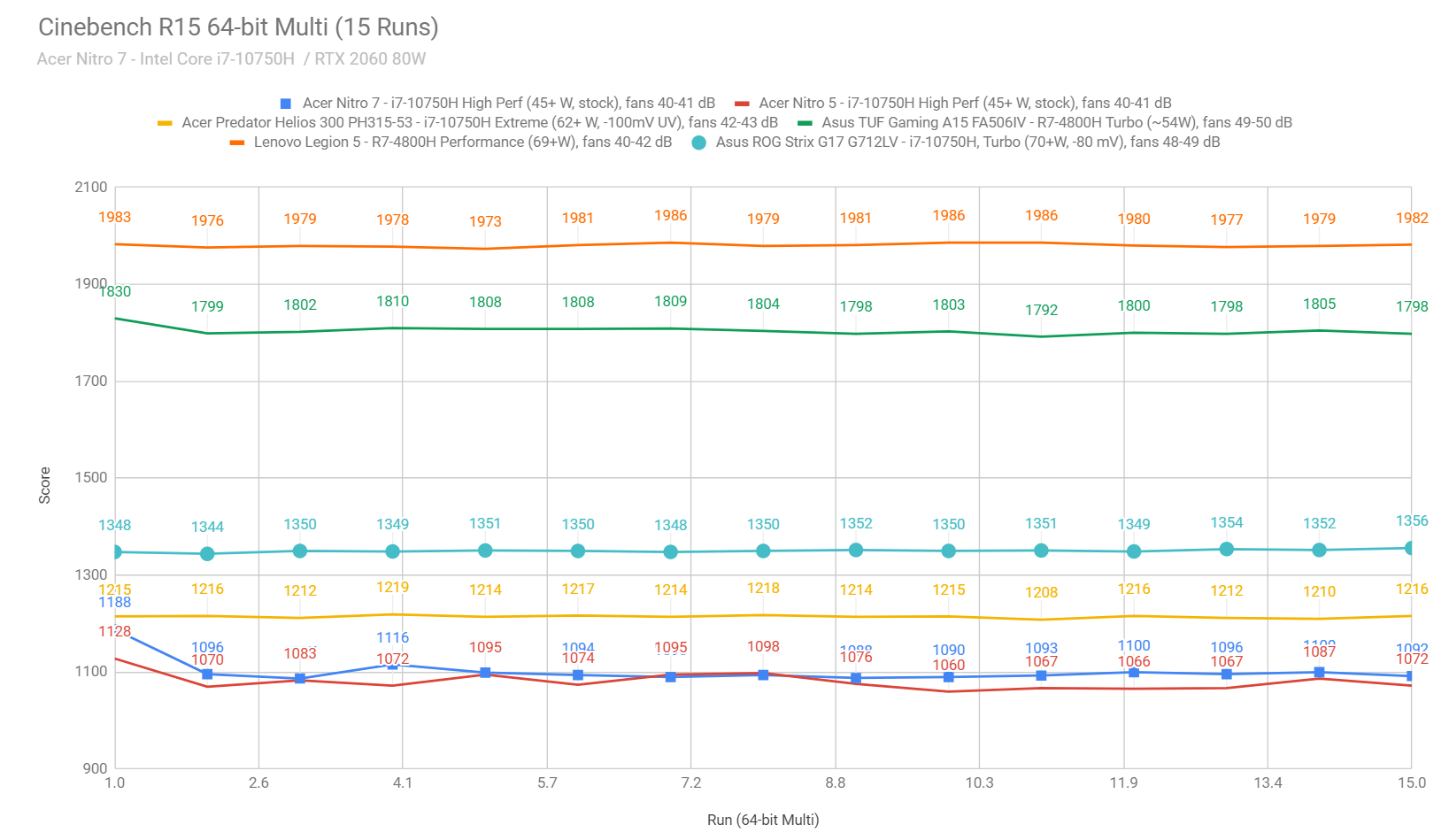
Task: Click the 8.8 x-axis tick label
Action: pos(836,783)
